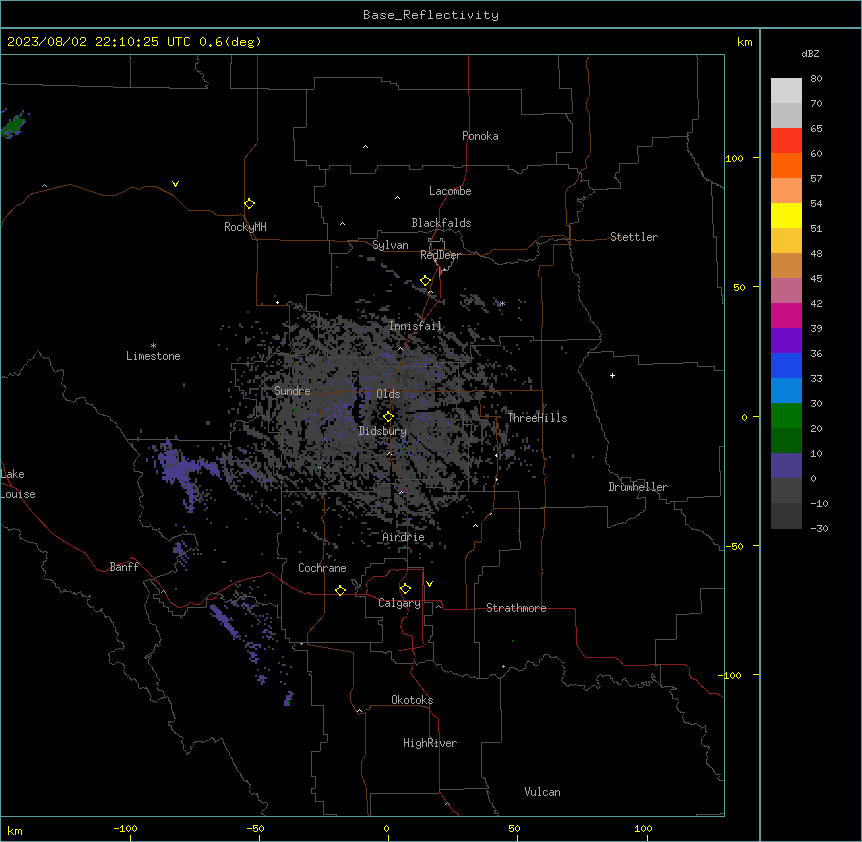Click the yellow diamond radar marker between Olds and Didsbury
This screenshot has height=842, width=862.
pos(388,417)
